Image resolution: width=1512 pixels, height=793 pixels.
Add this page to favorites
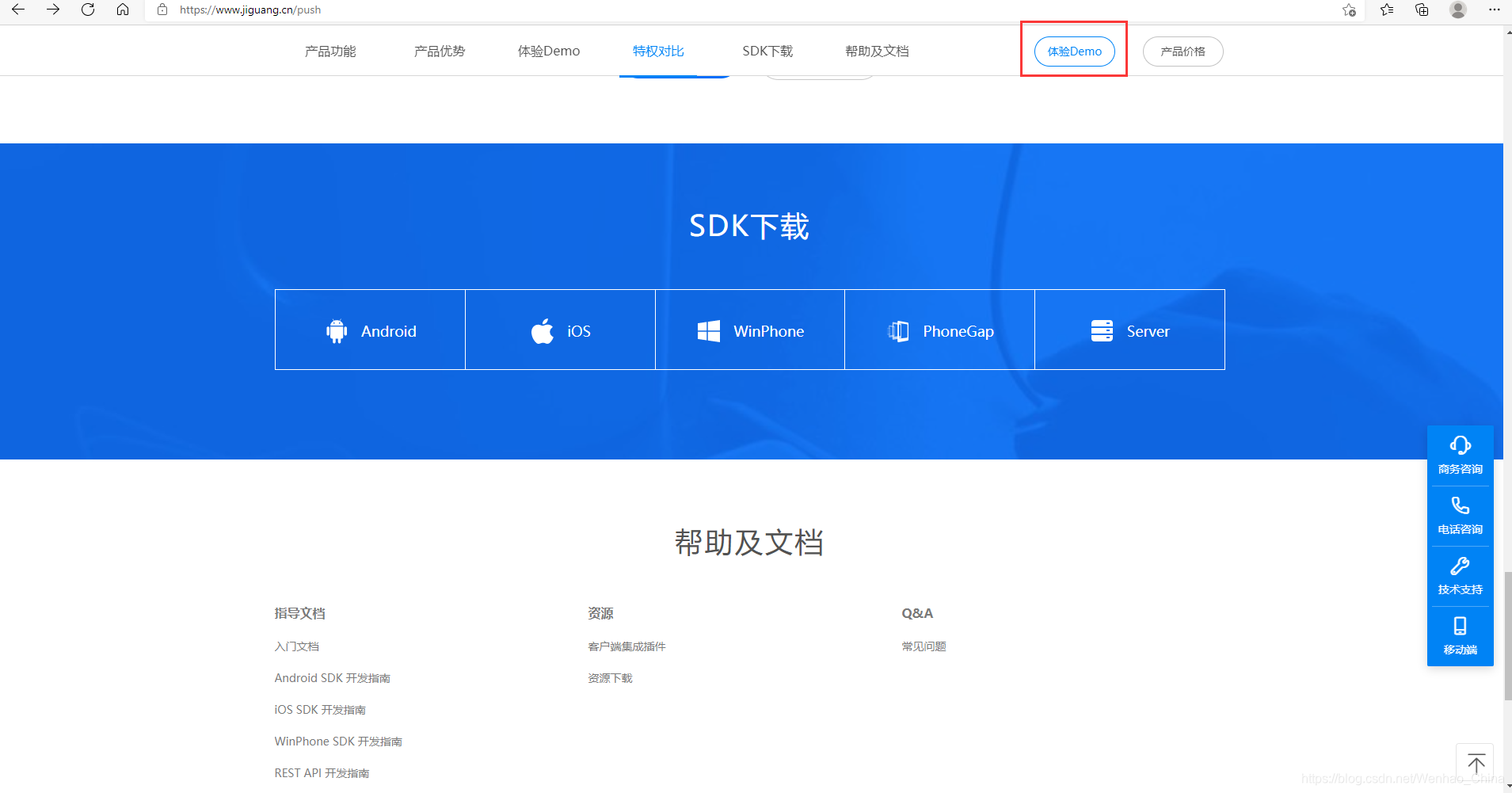pos(1350,10)
